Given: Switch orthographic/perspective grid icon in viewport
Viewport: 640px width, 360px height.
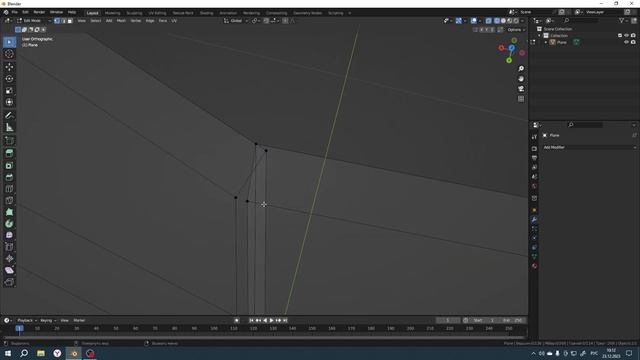Looking at the screenshot, I should pyautogui.click(x=521, y=99).
